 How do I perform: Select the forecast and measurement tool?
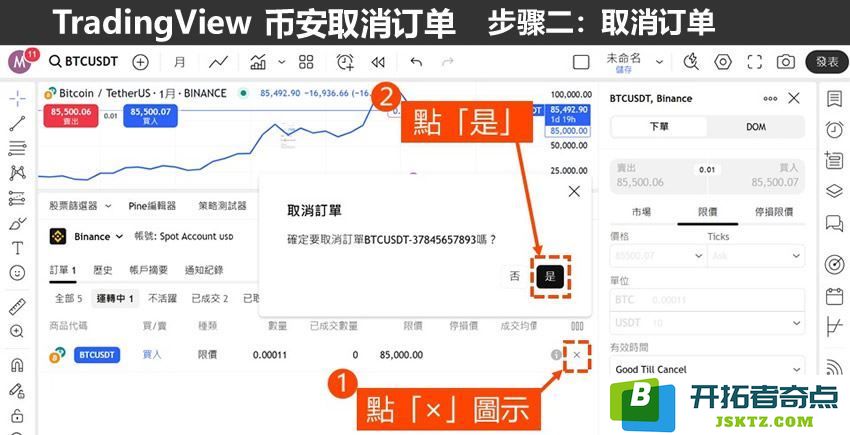17,199
